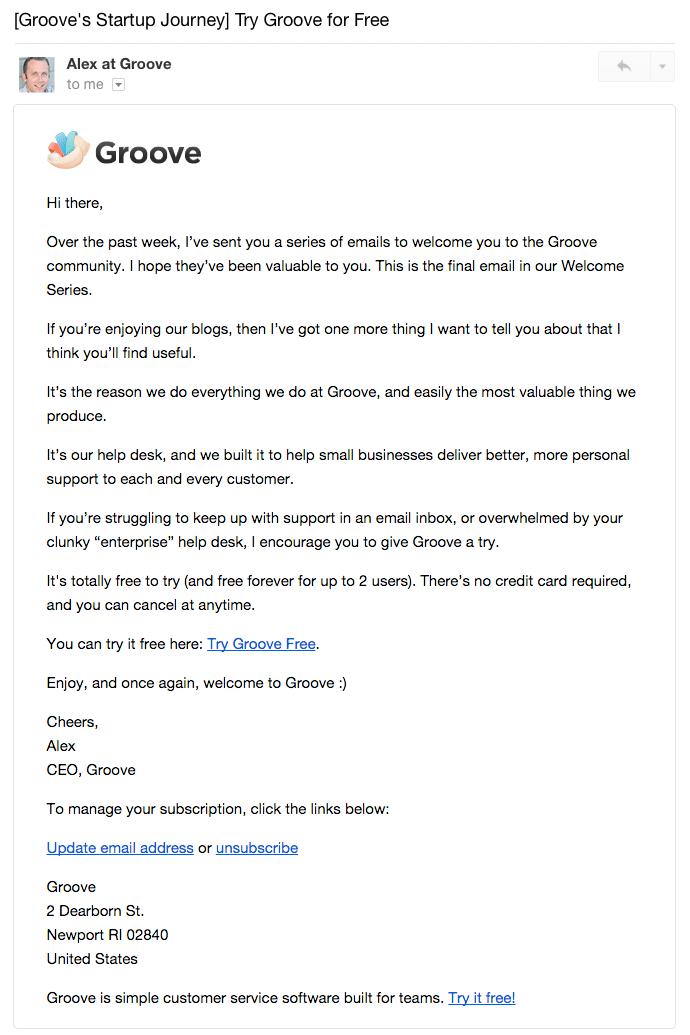Viewport: 690px width, 1035px height.
Task: Open the "Try it free!" footer link
Action: 481,998
